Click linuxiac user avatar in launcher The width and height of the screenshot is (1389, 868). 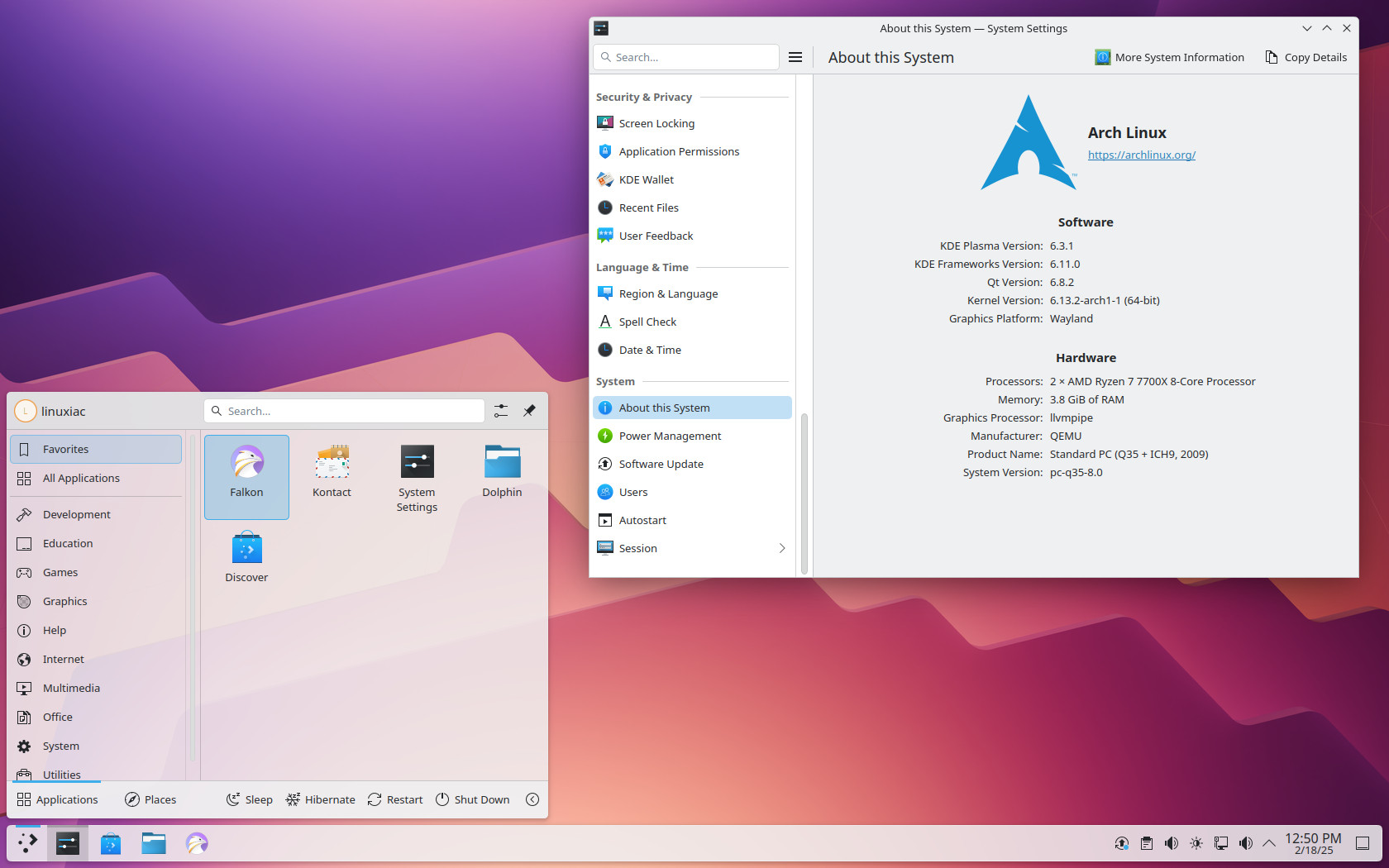point(26,411)
